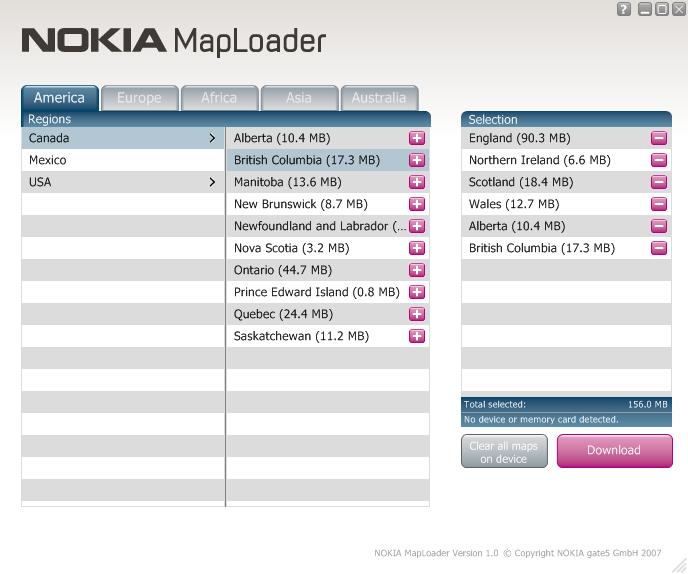The width and height of the screenshot is (688, 574).
Task: Expand Canada region chevron
Action: (x=212, y=138)
